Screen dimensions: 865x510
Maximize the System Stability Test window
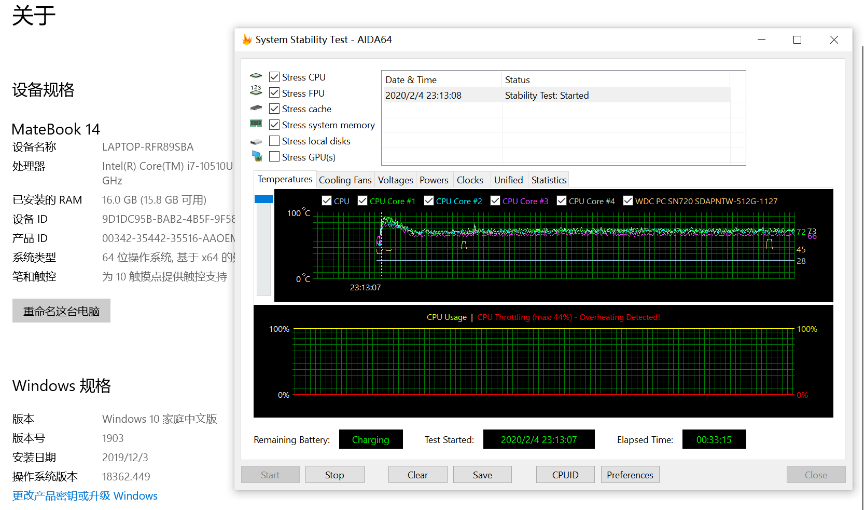797,40
